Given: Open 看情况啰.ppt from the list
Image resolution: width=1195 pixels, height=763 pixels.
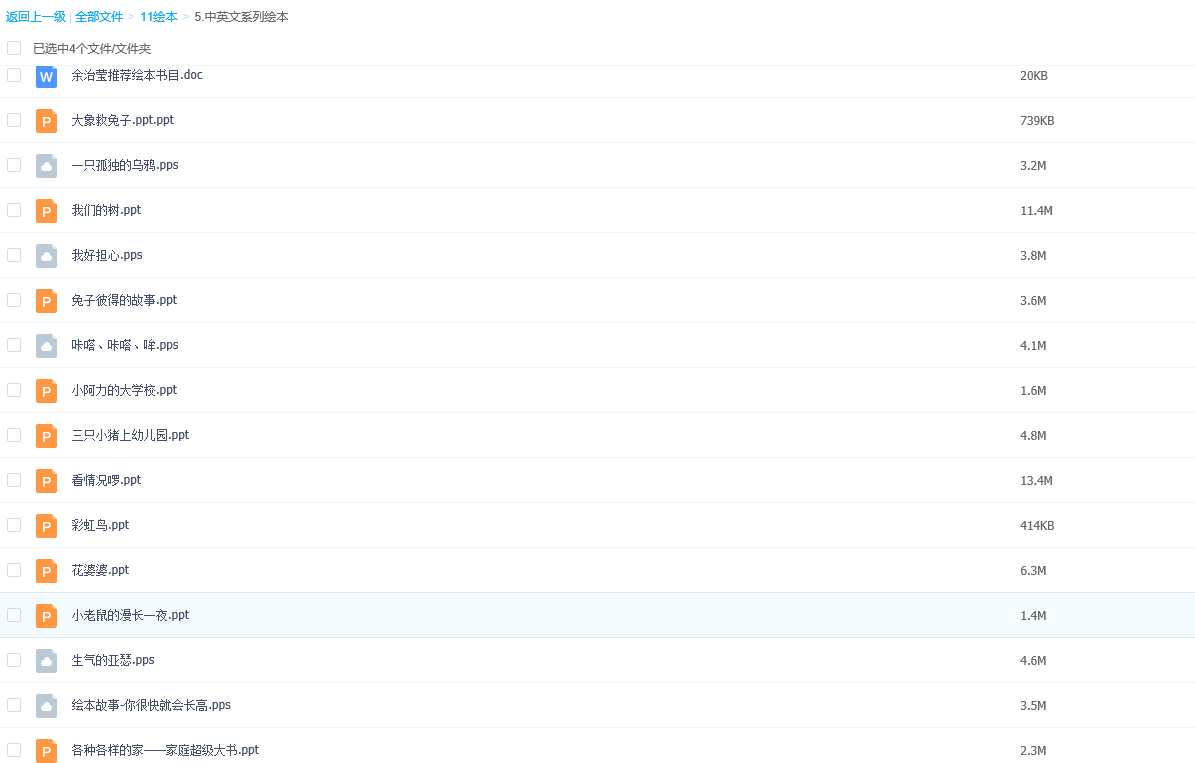Looking at the screenshot, I should point(106,480).
